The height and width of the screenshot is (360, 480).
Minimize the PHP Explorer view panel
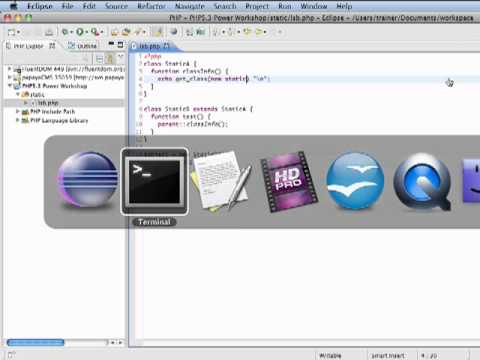click(111, 44)
